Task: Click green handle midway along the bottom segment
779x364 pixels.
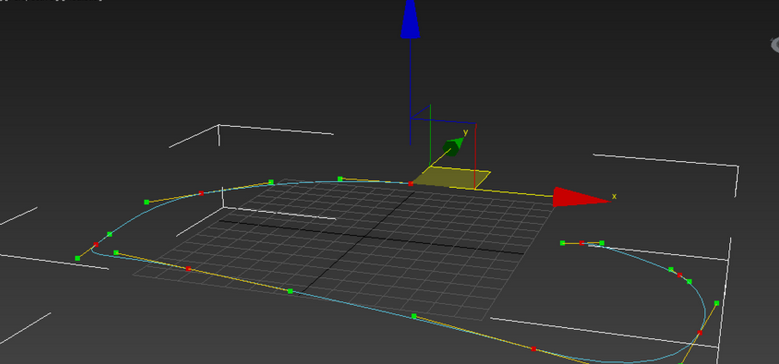Action: click(291, 291)
